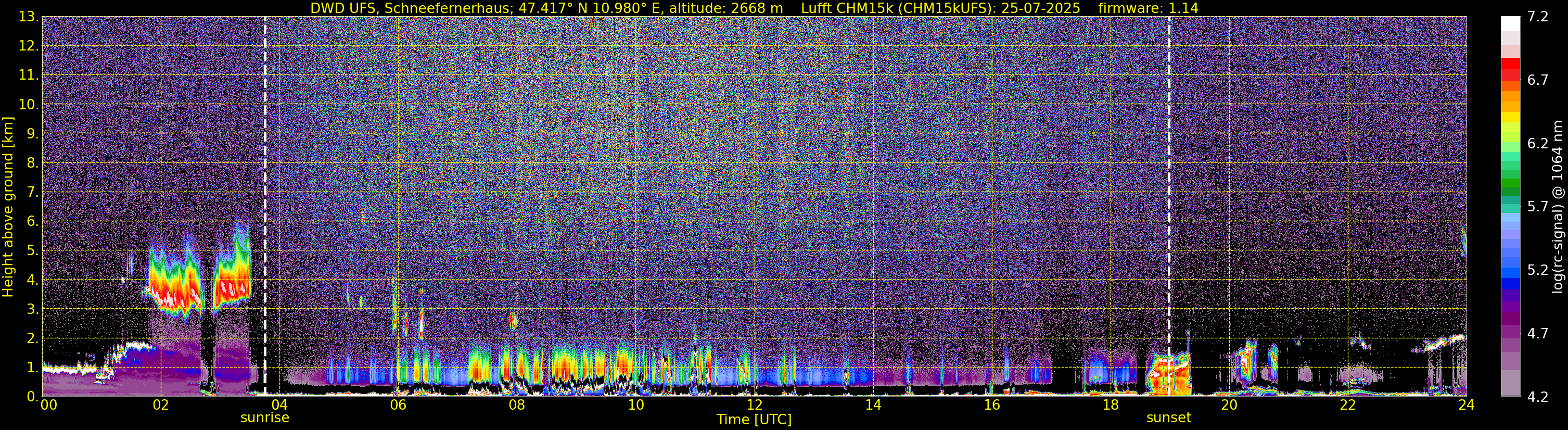Click the colorbar tick label '4.2'
This screenshot has width=1568, height=430.
pyautogui.click(x=1538, y=397)
